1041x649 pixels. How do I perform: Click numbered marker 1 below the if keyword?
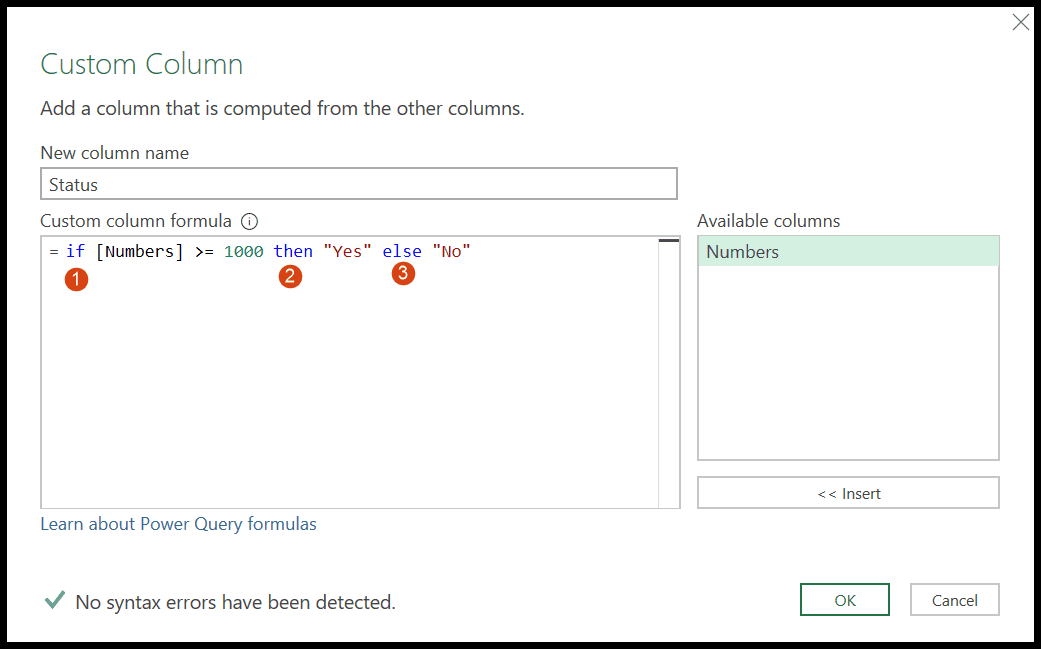click(x=76, y=280)
